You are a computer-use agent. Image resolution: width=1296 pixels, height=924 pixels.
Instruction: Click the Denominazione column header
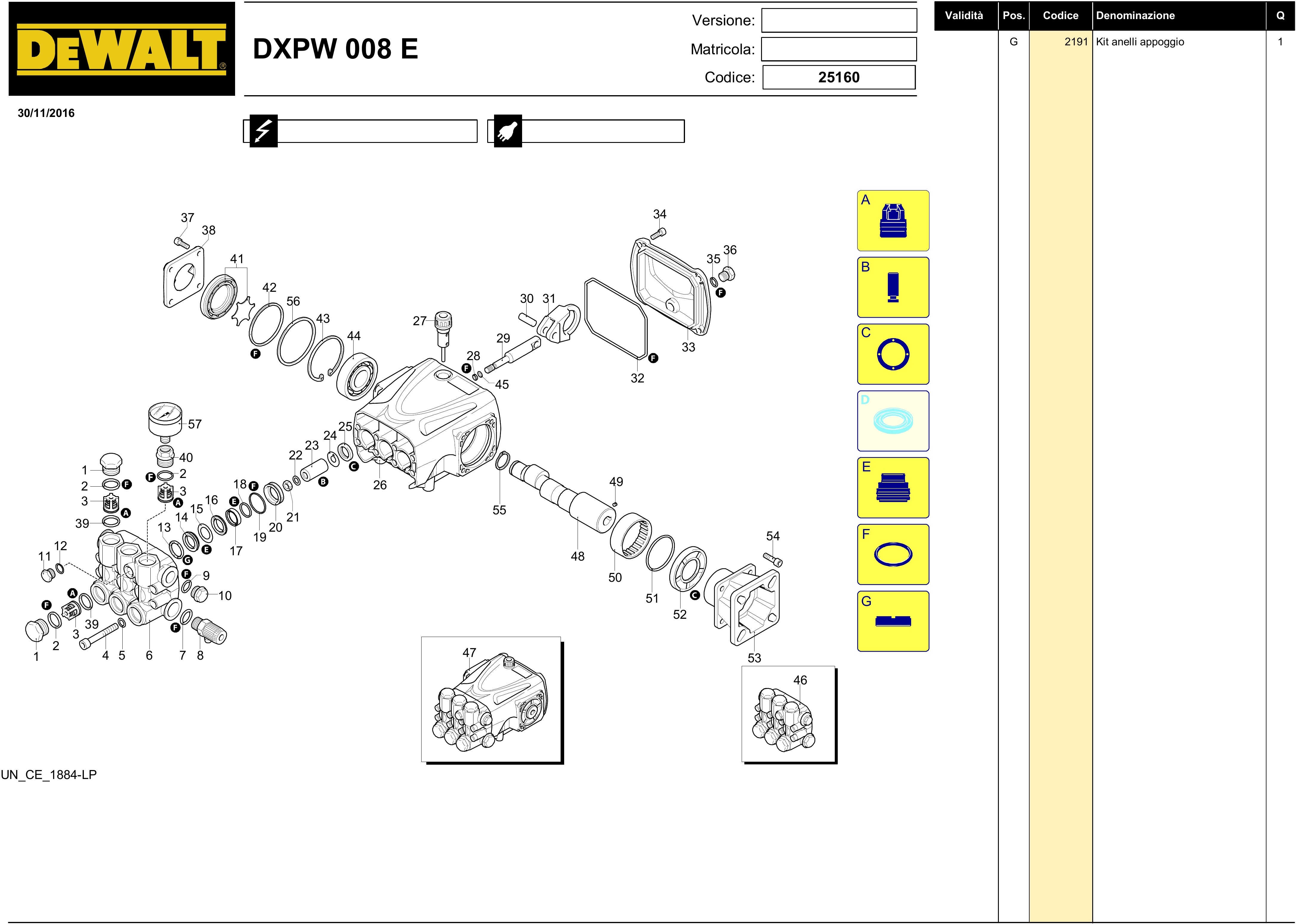(x=1135, y=16)
